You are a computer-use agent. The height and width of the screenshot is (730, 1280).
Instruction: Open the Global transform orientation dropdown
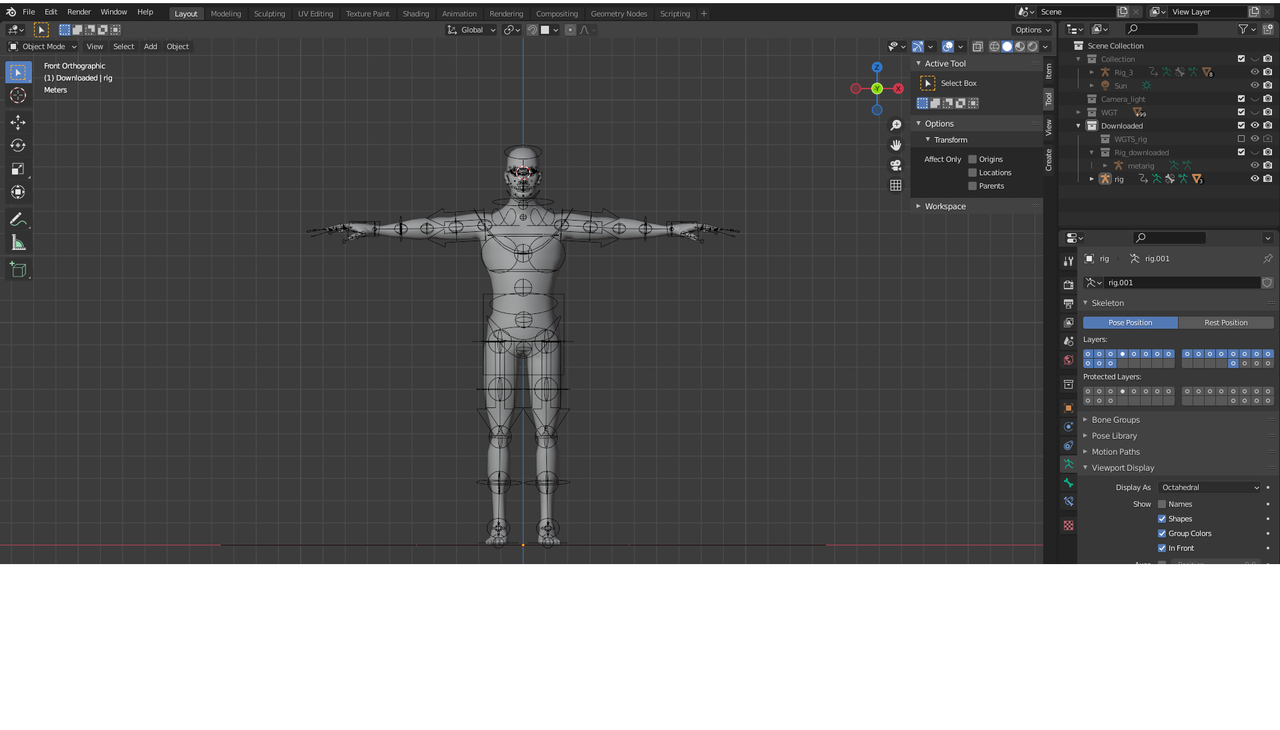(x=472, y=30)
